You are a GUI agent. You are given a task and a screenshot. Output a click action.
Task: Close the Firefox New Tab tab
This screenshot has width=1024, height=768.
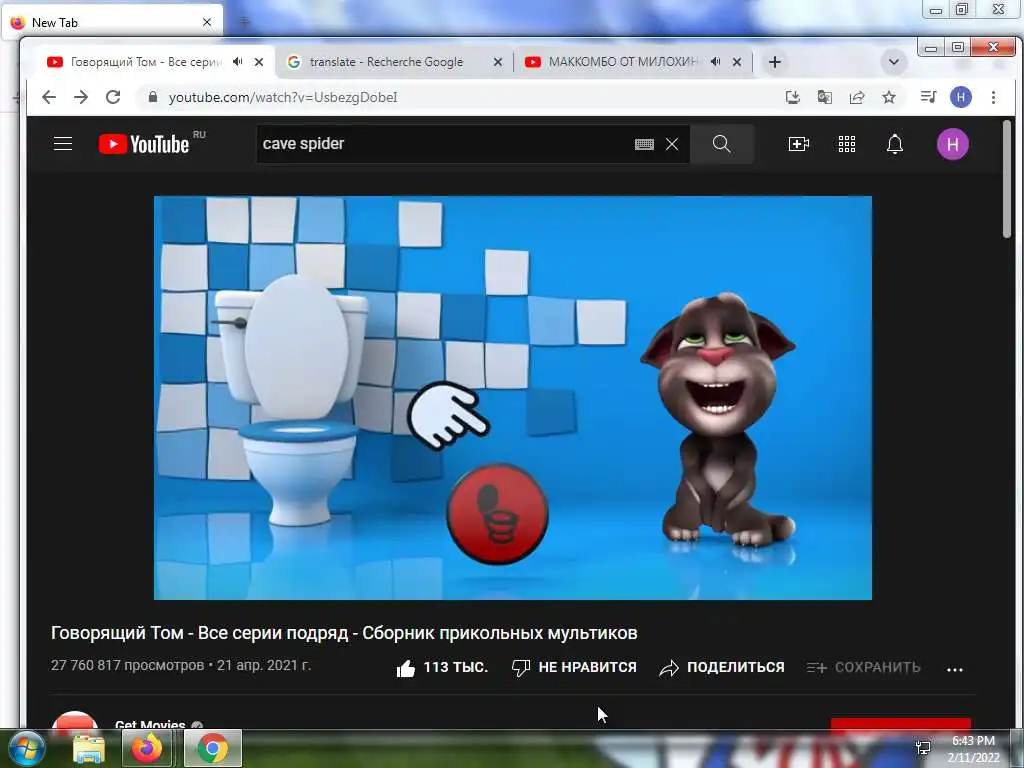(207, 22)
